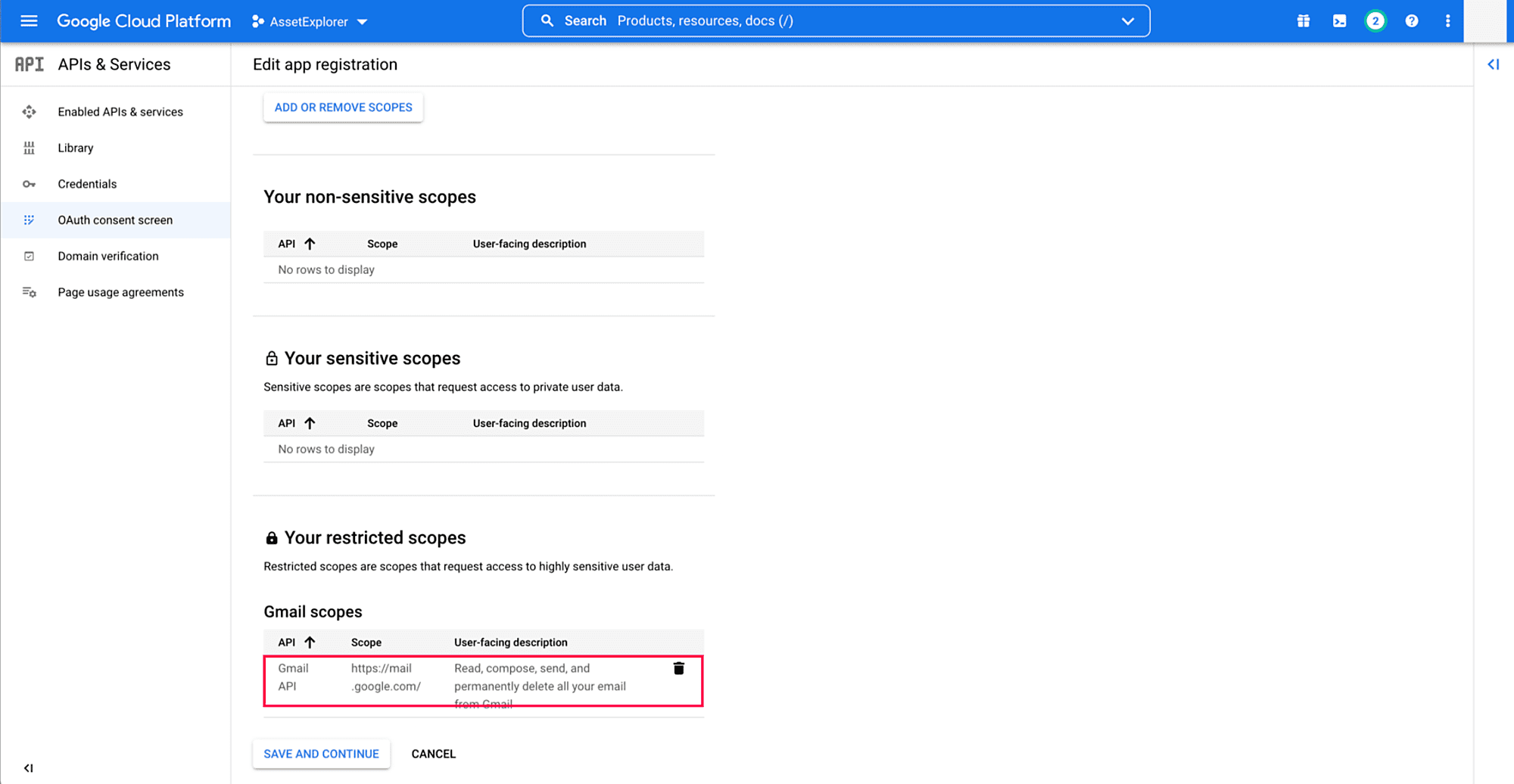The height and width of the screenshot is (784, 1514).
Task: Activate Cloud Shell terminal icon
Action: click(x=1339, y=21)
